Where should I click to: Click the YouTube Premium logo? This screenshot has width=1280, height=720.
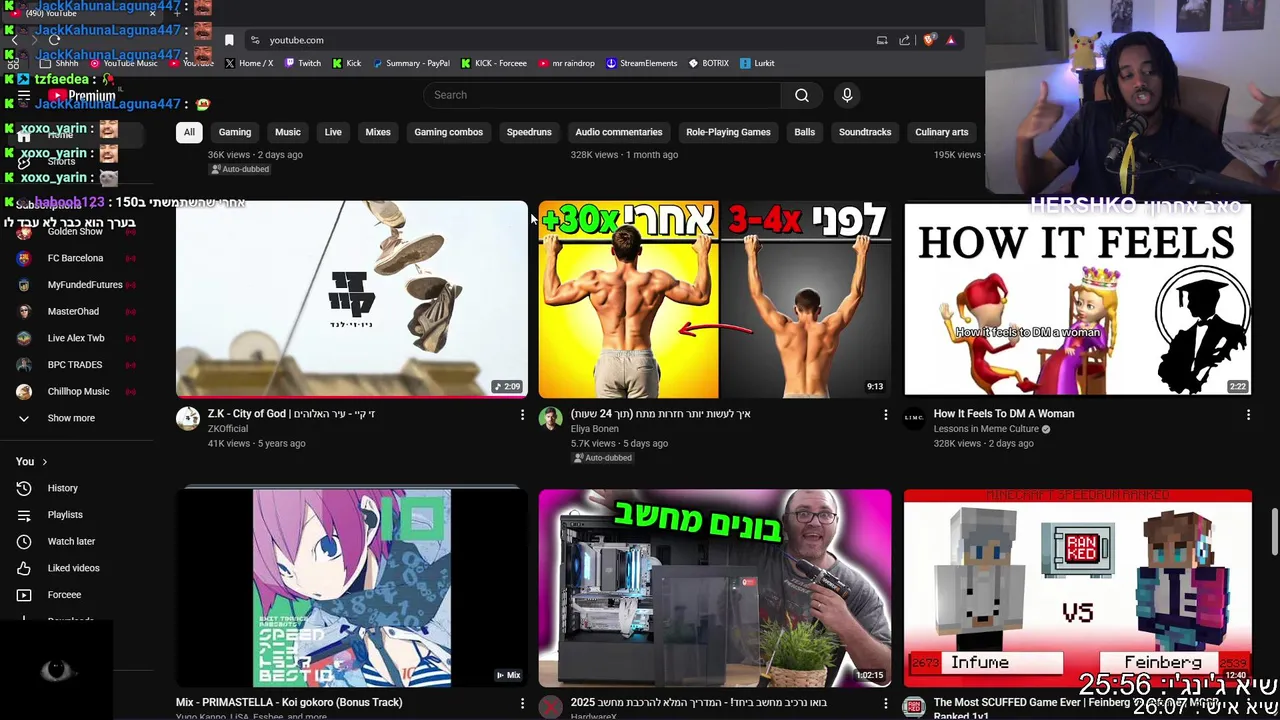[x=82, y=96]
